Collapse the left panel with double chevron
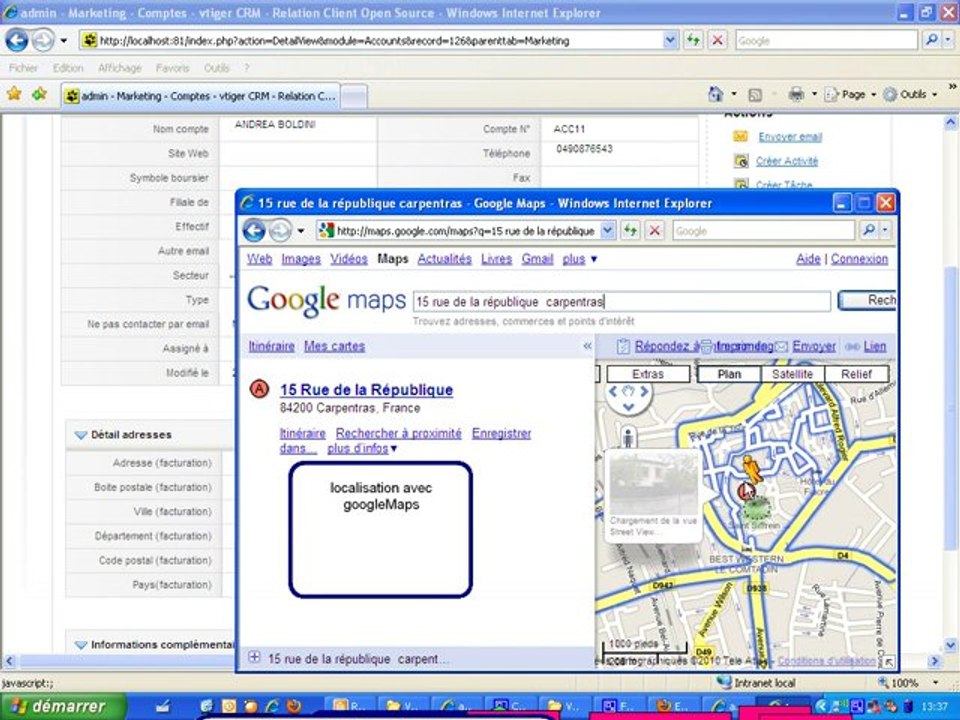960x720 pixels. click(587, 346)
